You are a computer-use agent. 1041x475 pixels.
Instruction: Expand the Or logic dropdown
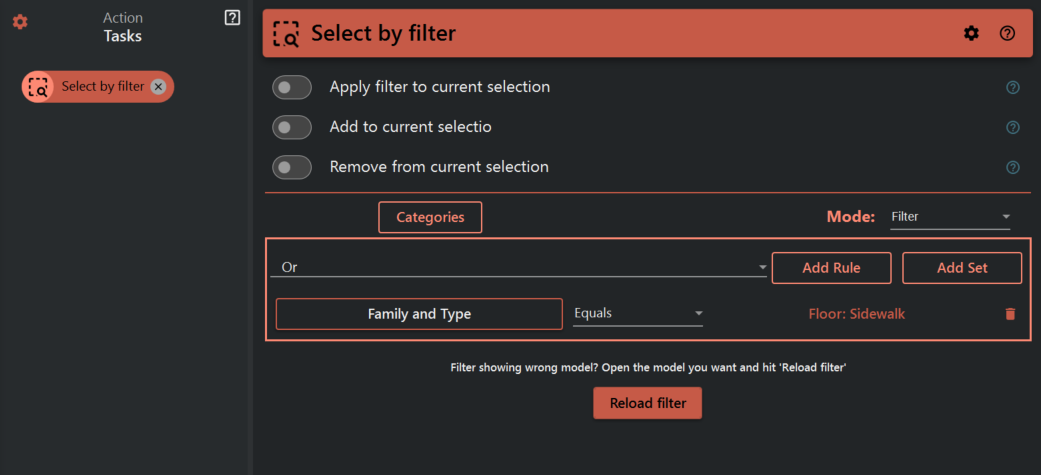click(x=519, y=267)
